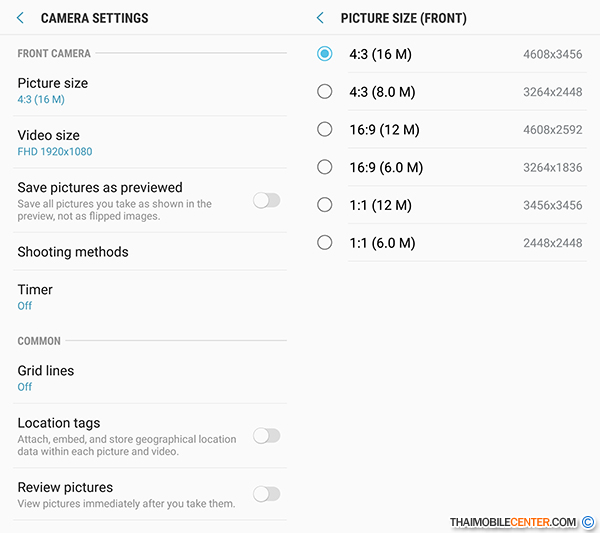The width and height of the screenshot is (600, 533).
Task: Turn on Review pictures switch
Action: click(267, 494)
